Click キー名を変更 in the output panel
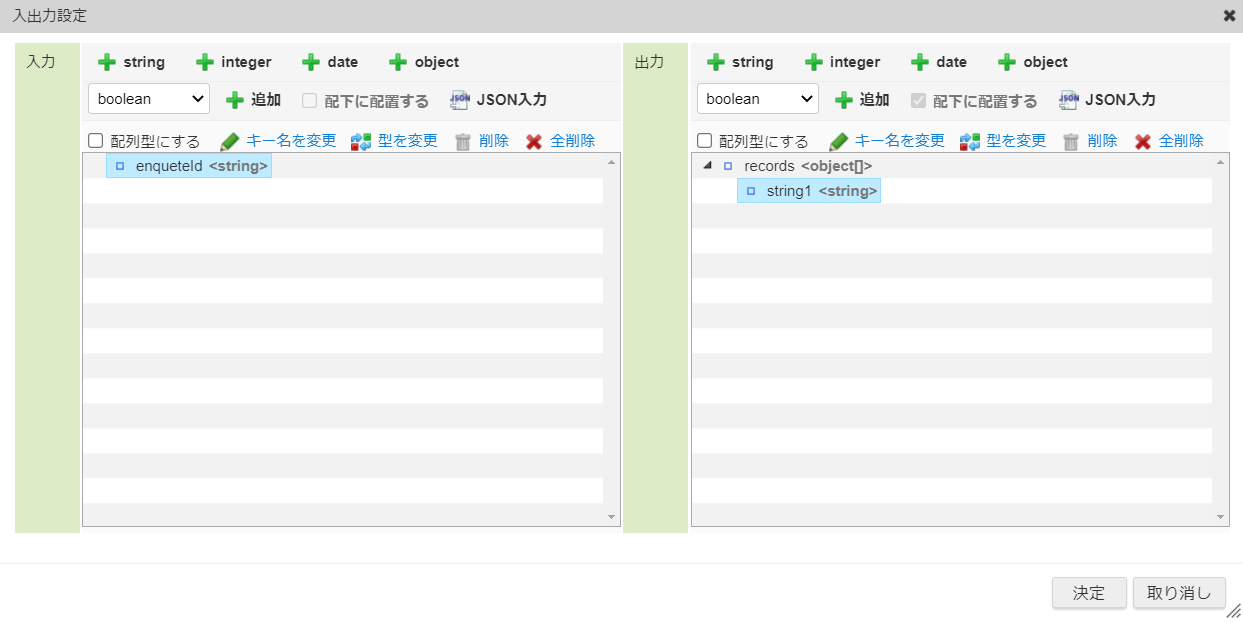 (887, 141)
